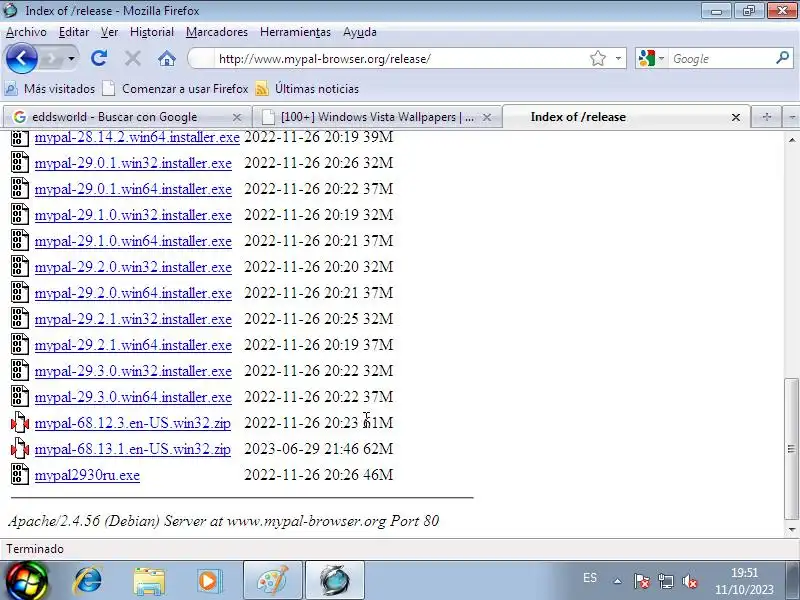The image size is (800, 600).
Task: Switch to the eddsworld - Buscar con Google tab
Action: coord(127,117)
